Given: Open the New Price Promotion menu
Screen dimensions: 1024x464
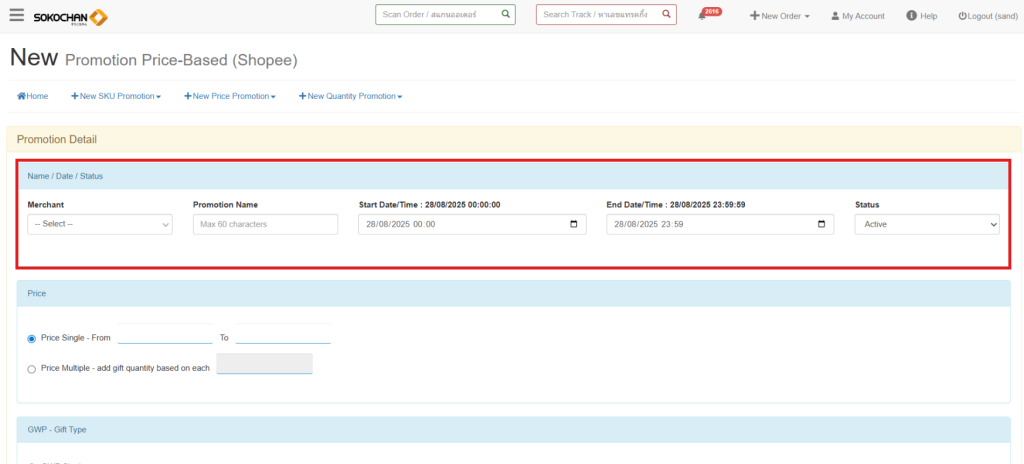Looking at the screenshot, I should tap(229, 96).
